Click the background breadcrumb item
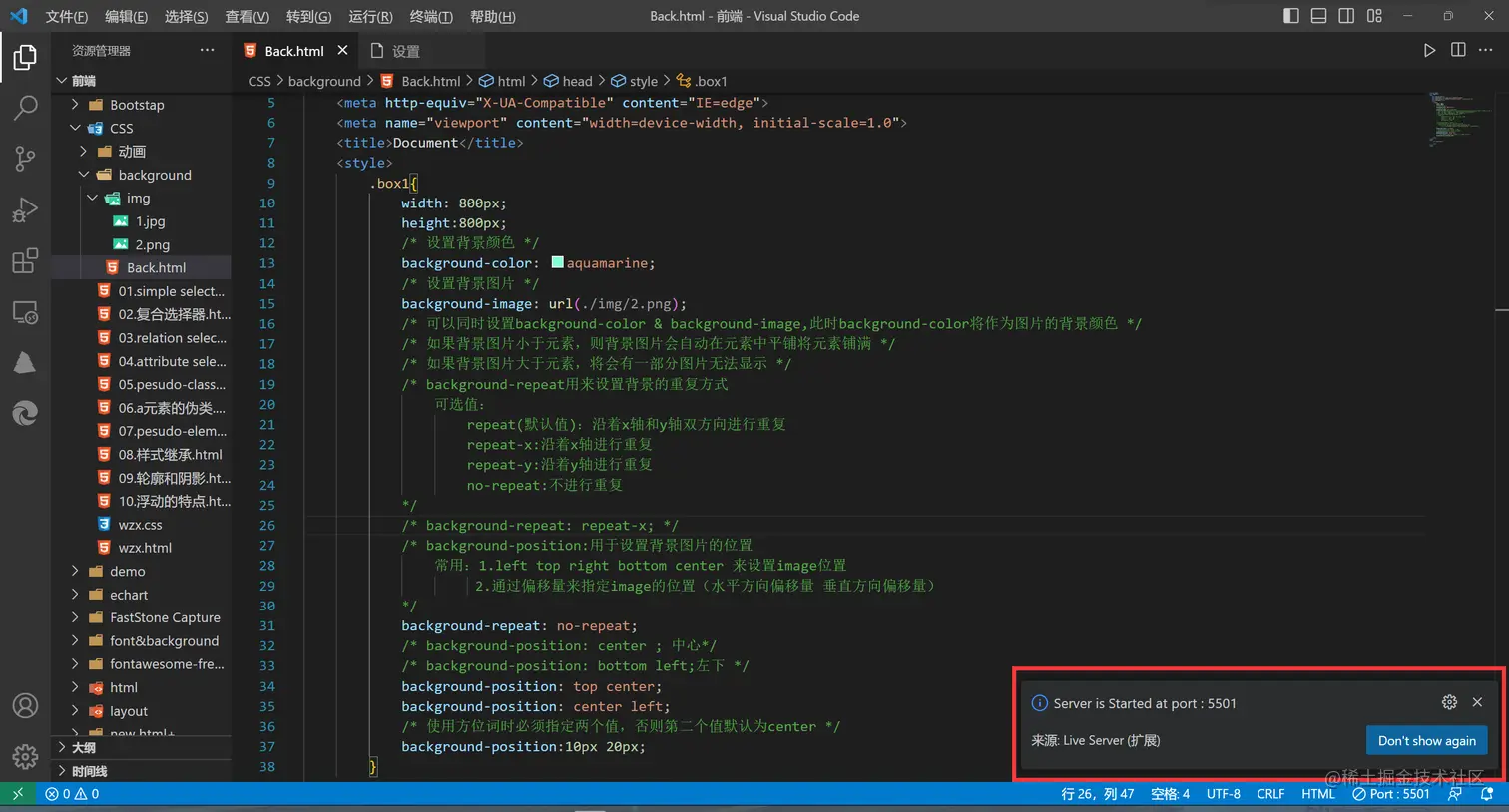1509x812 pixels. [324, 81]
